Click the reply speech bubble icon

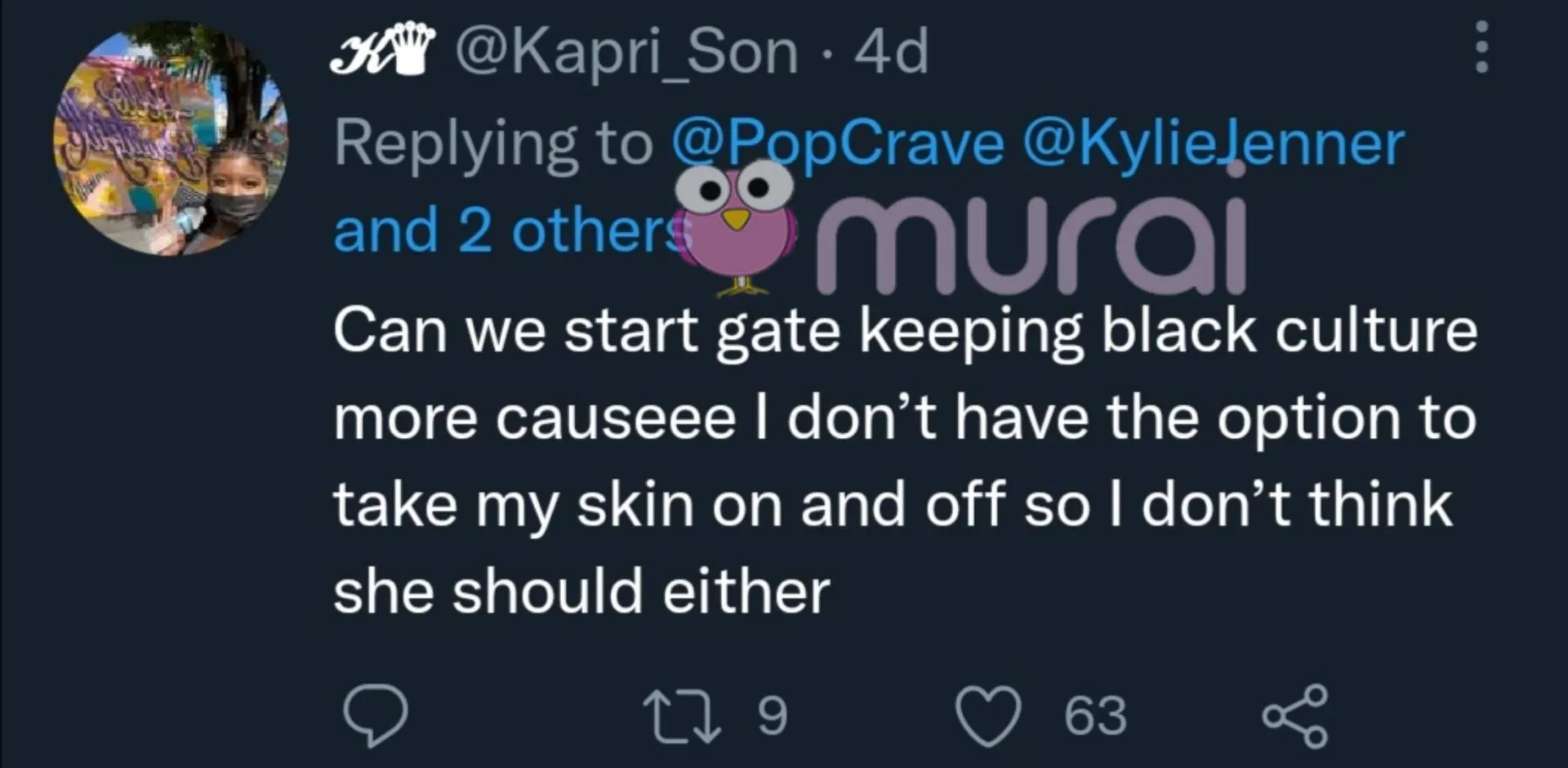[375, 715]
